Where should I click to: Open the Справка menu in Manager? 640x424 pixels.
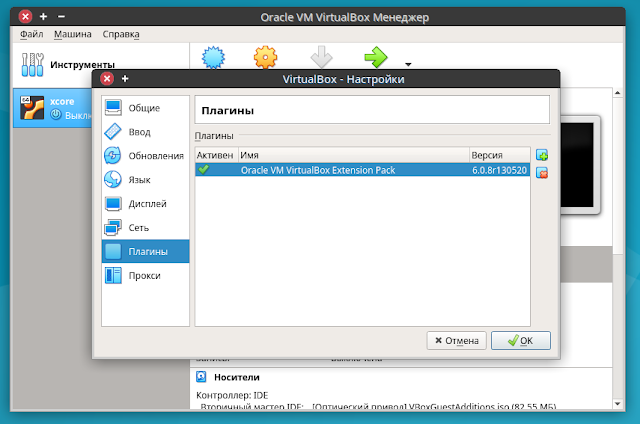[121, 34]
